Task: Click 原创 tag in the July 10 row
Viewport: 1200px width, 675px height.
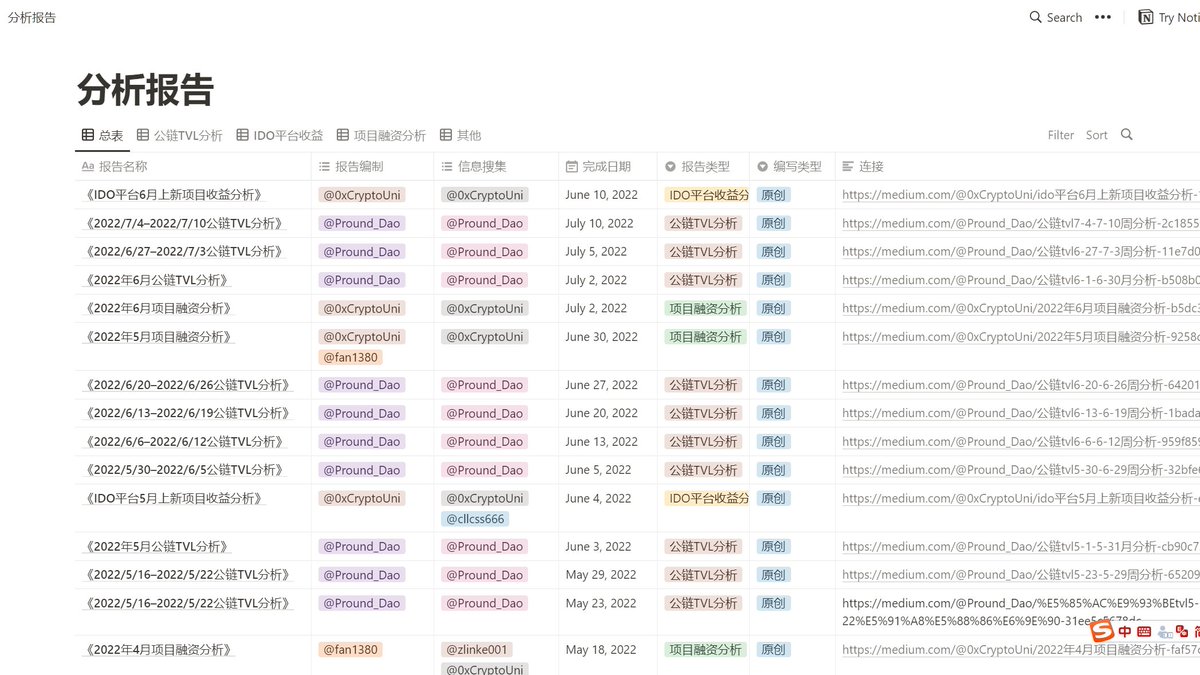Action: [773, 223]
